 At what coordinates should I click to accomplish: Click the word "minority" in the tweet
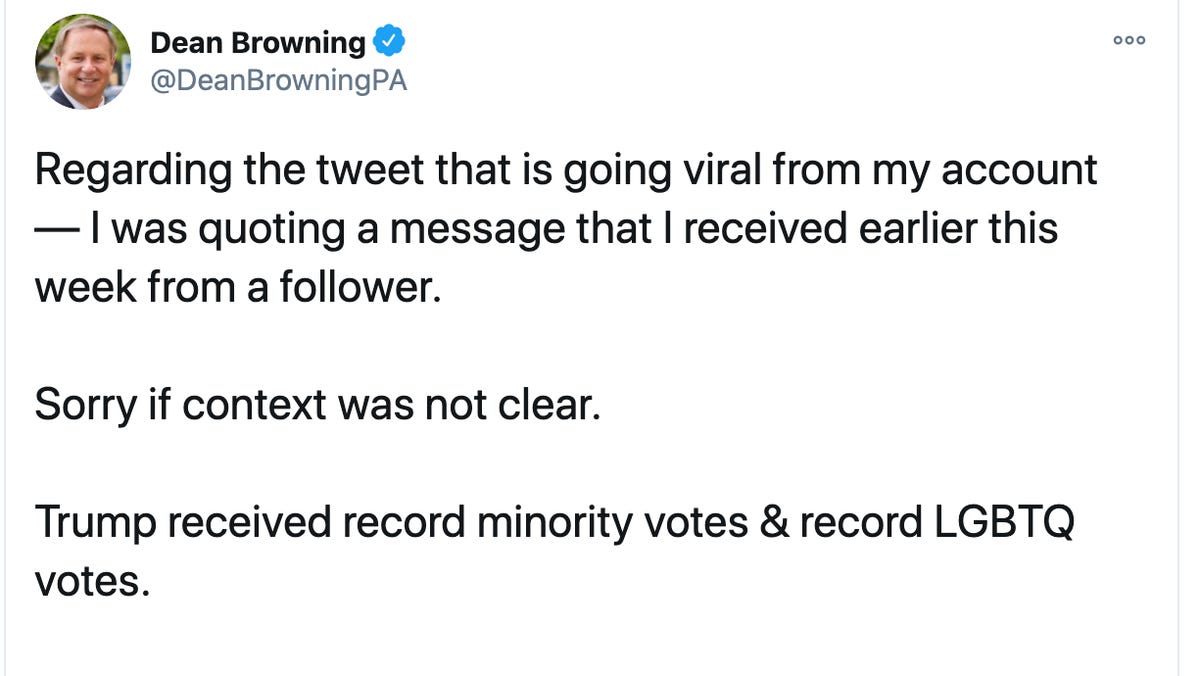pos(554,523)
